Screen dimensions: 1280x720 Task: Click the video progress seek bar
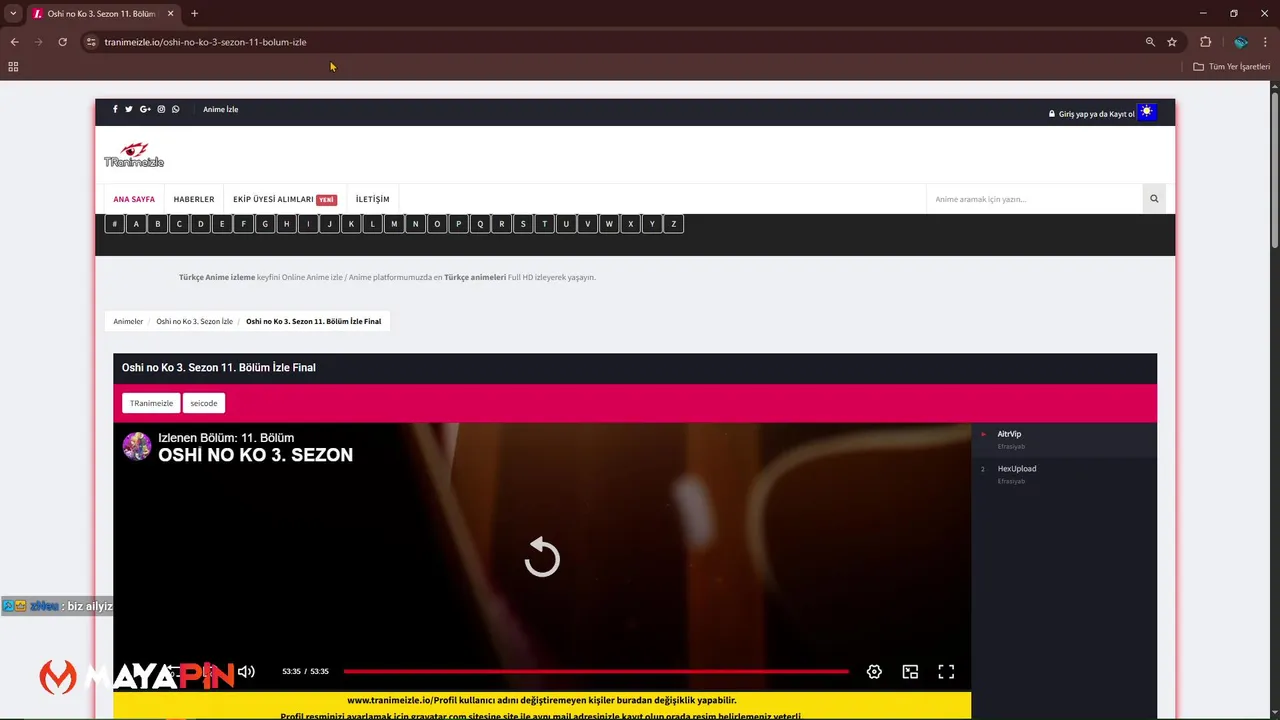(596, 672)
